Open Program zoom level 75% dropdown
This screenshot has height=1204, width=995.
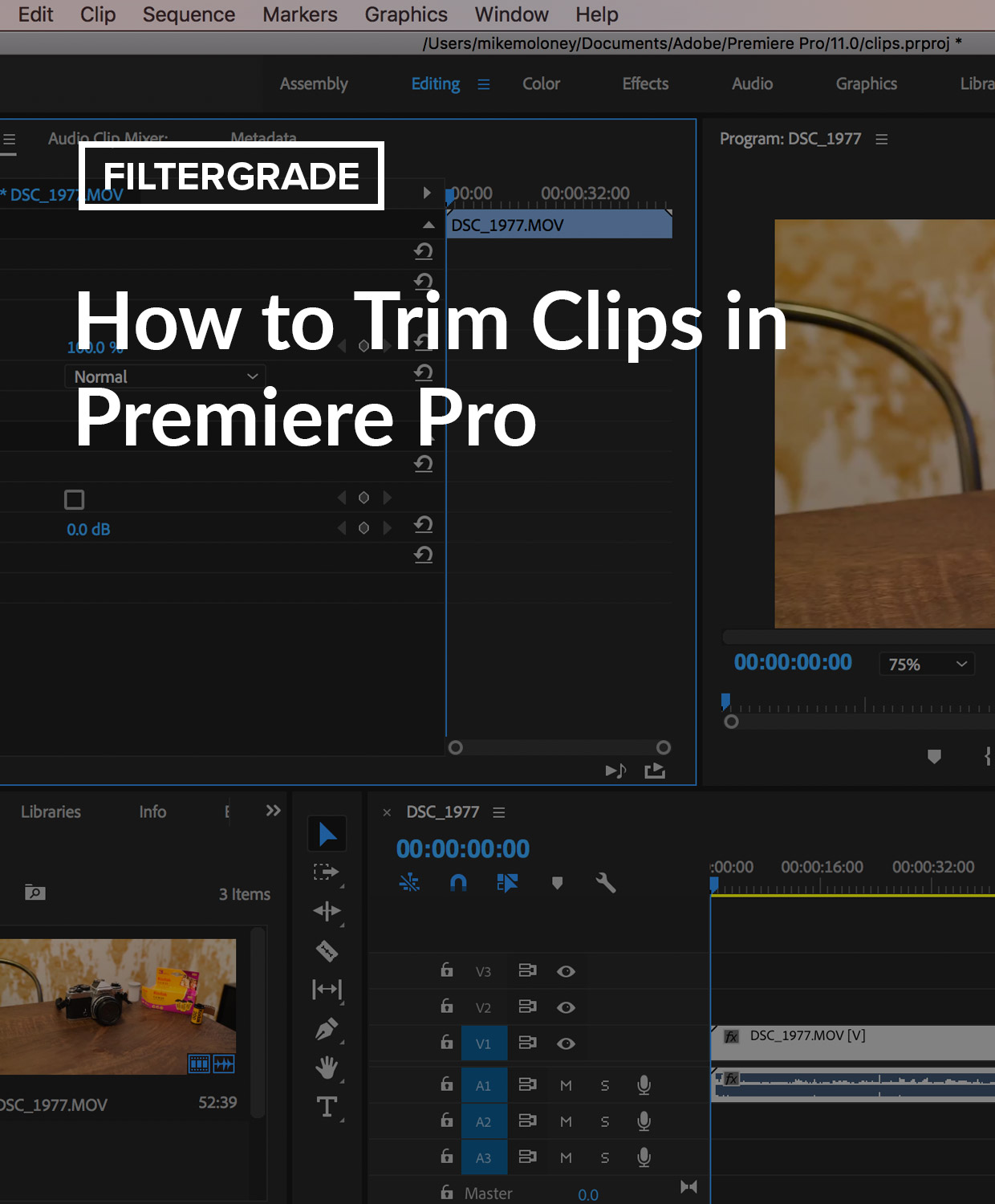pos(927,665)
